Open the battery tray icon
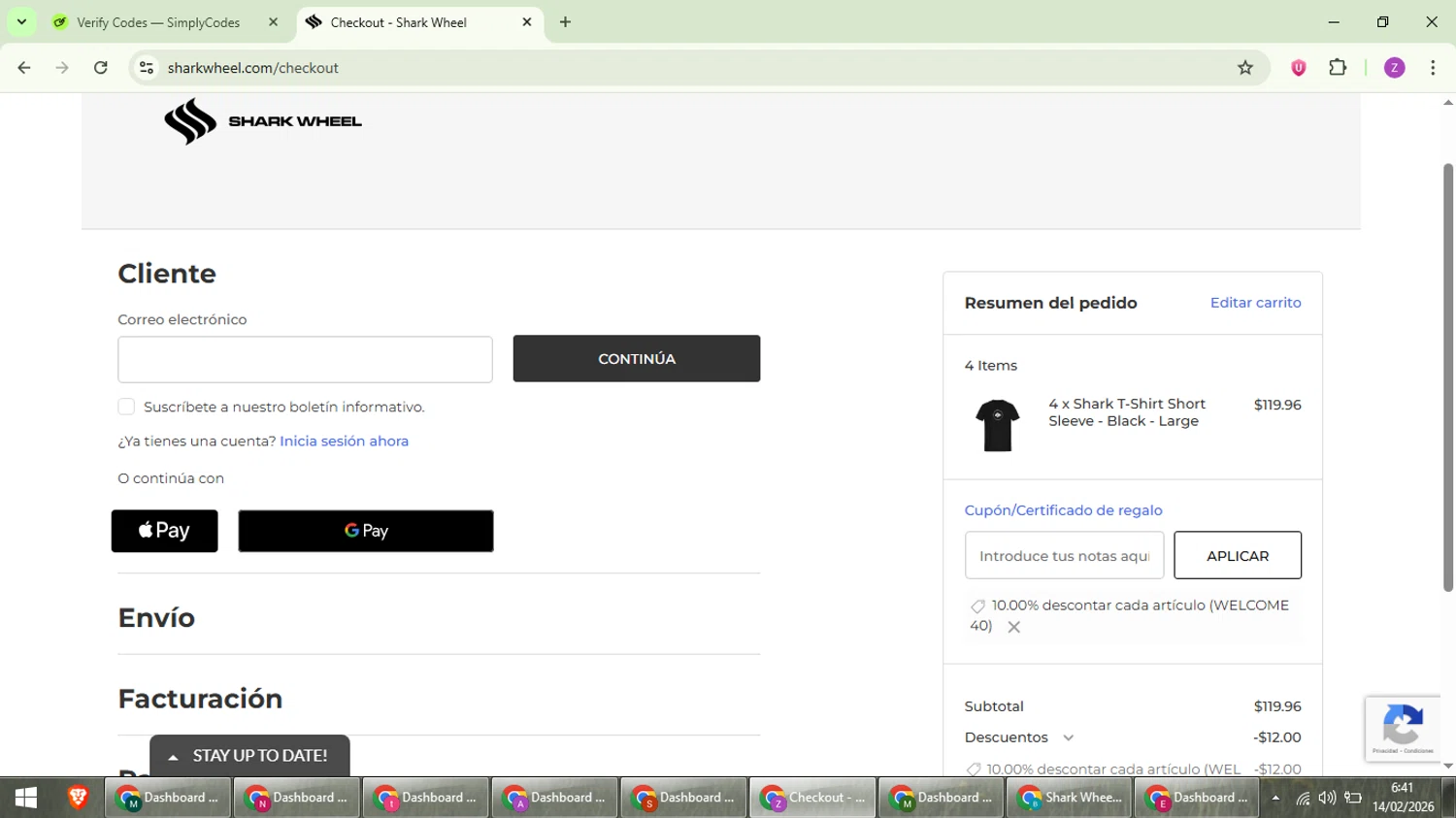The height and width of the screenshot is (818, 1456). [x=1353, y=799]
